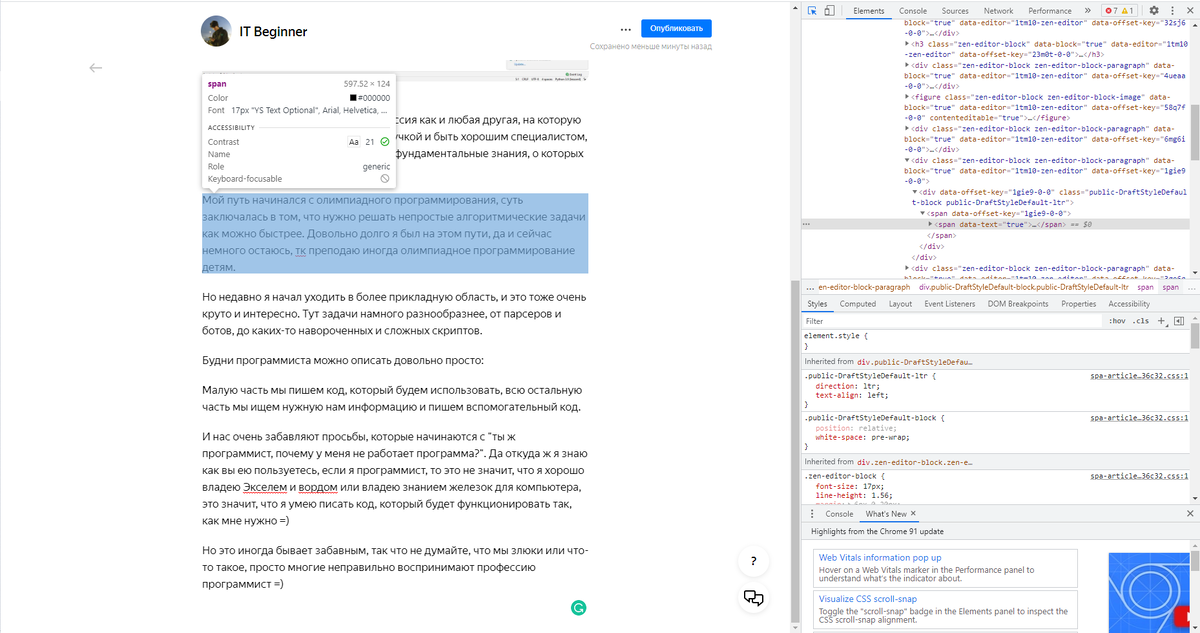This screenshot has height=633, width=1200.
Task: Select the div.public-DraftStyleDefault-block breadcrumb
Action: click(x=1026, y=286)
